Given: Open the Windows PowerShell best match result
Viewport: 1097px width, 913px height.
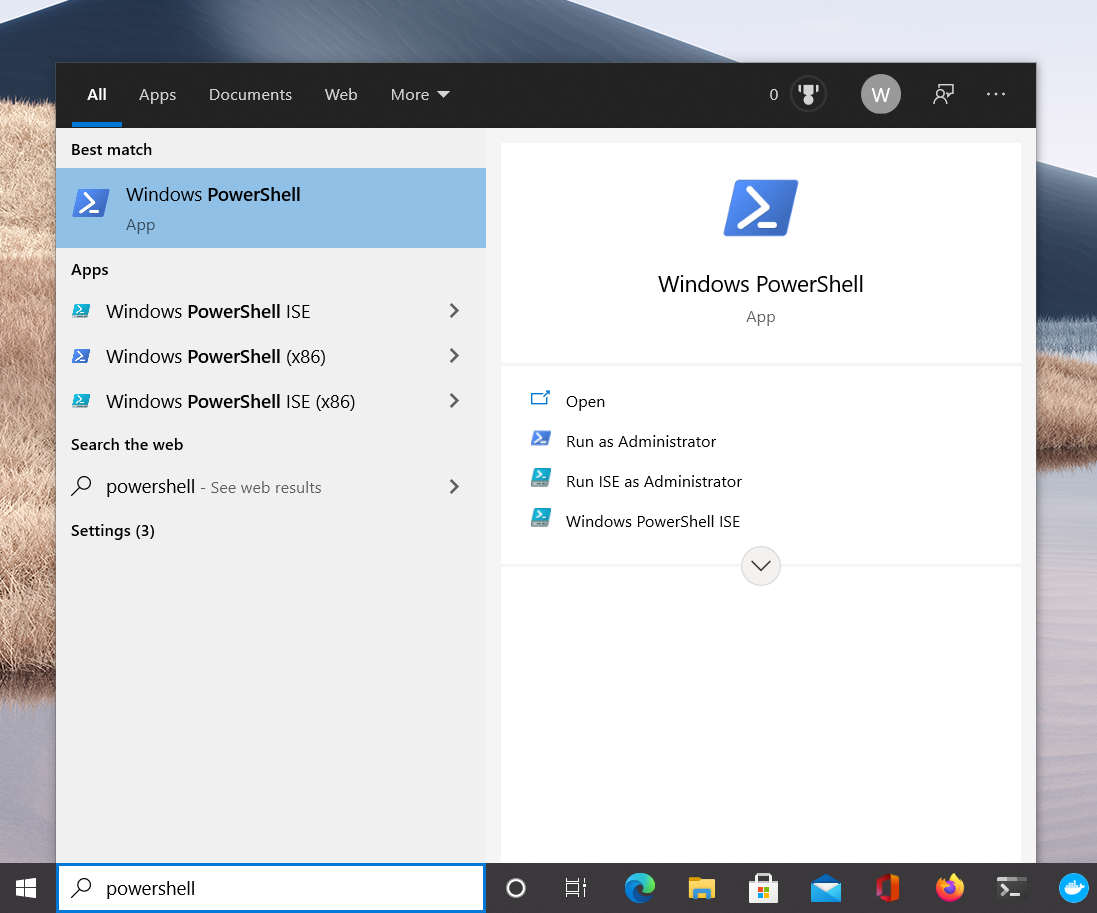Looking at the screenshot, I should coord(271,208).
